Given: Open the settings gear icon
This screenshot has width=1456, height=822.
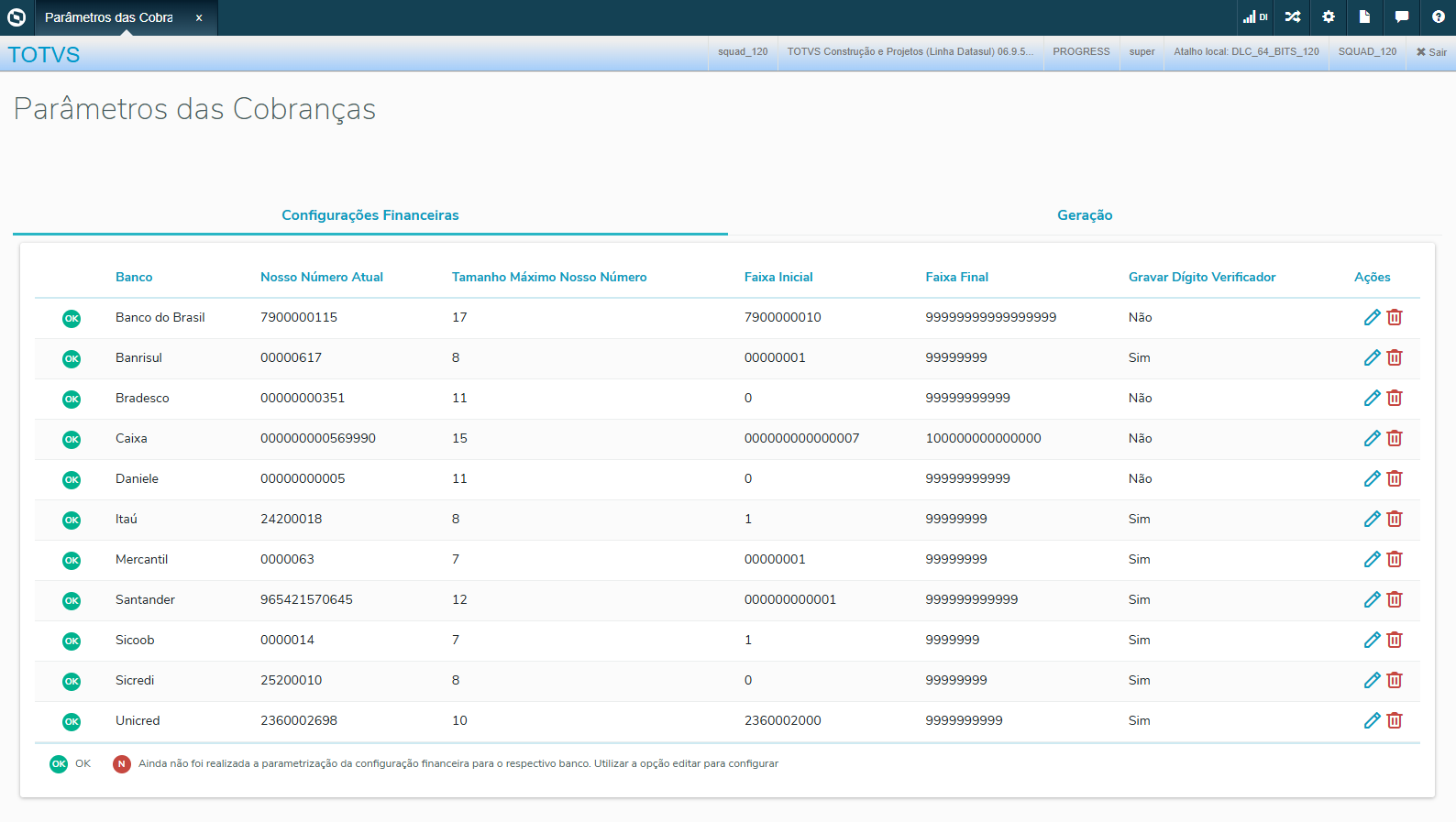Looking at the screenshot, I should pos(1329,16).
